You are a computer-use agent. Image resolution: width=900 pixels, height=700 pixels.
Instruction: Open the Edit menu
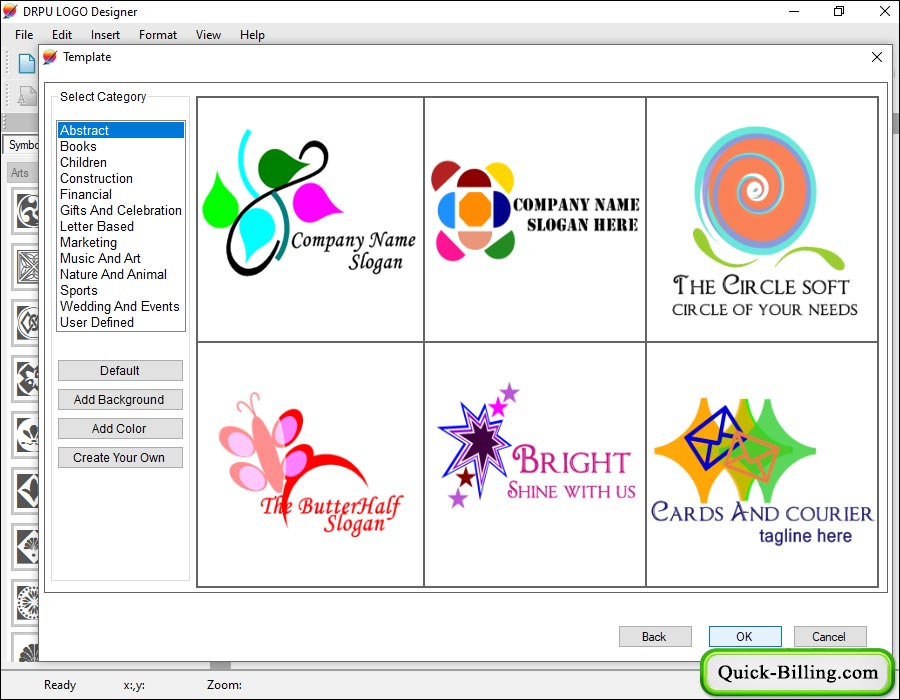tap(61, 35)
